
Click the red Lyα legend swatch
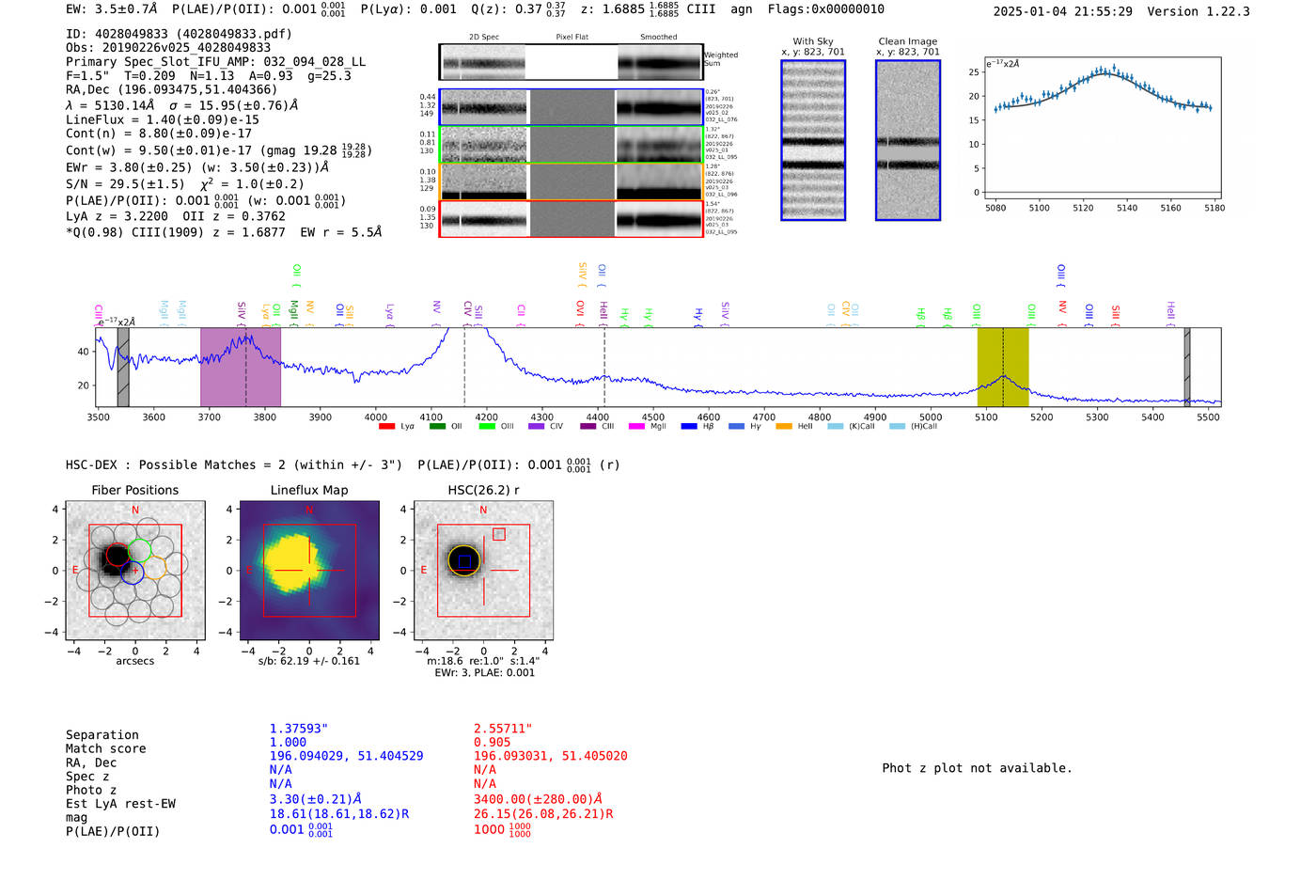[x=386, y=426]
